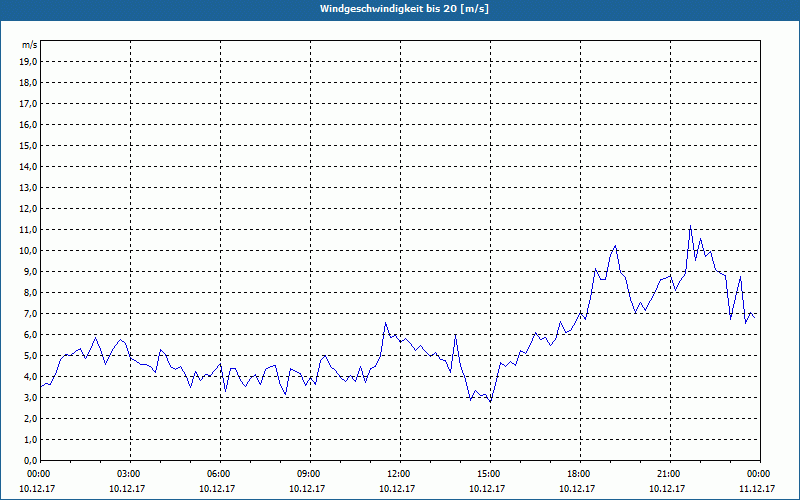The width and height of the screenshot is (800, 500).
Task: Select the '7,0' y-axis label
Action: coord(31,313)
